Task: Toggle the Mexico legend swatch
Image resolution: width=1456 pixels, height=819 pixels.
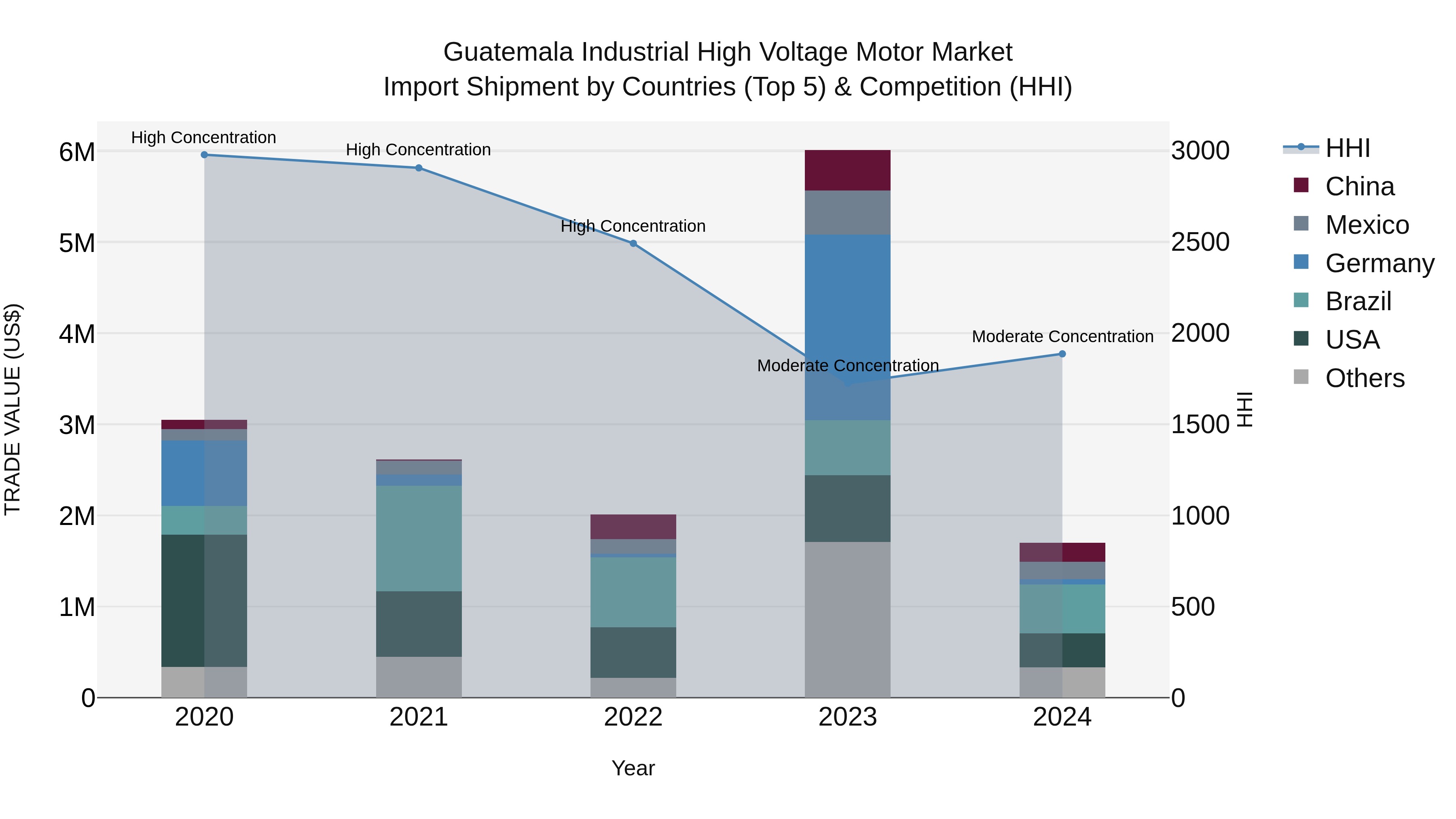Action: click(x=1301, y=224)
